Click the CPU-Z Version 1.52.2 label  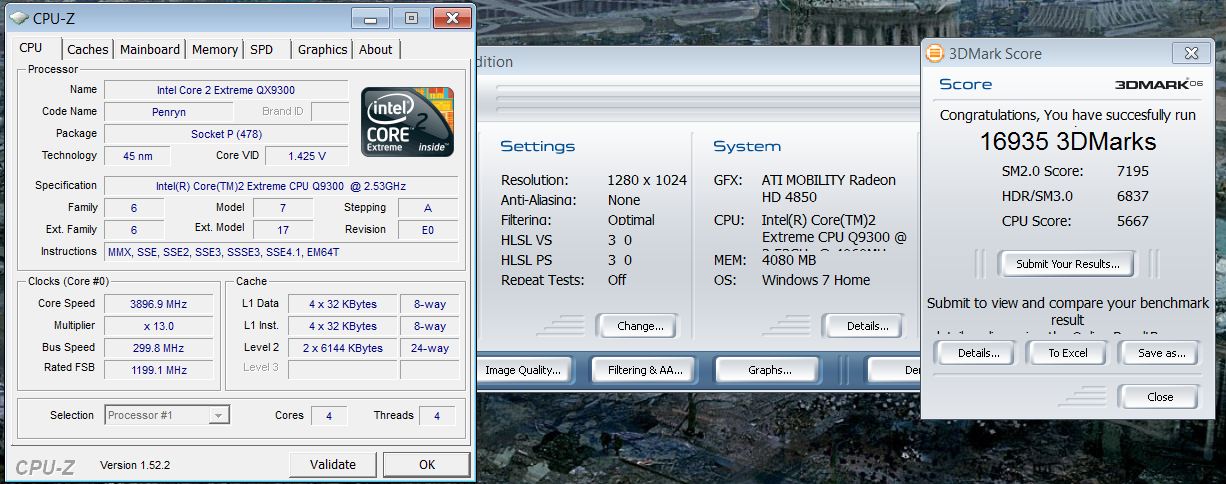pos(135,465)
